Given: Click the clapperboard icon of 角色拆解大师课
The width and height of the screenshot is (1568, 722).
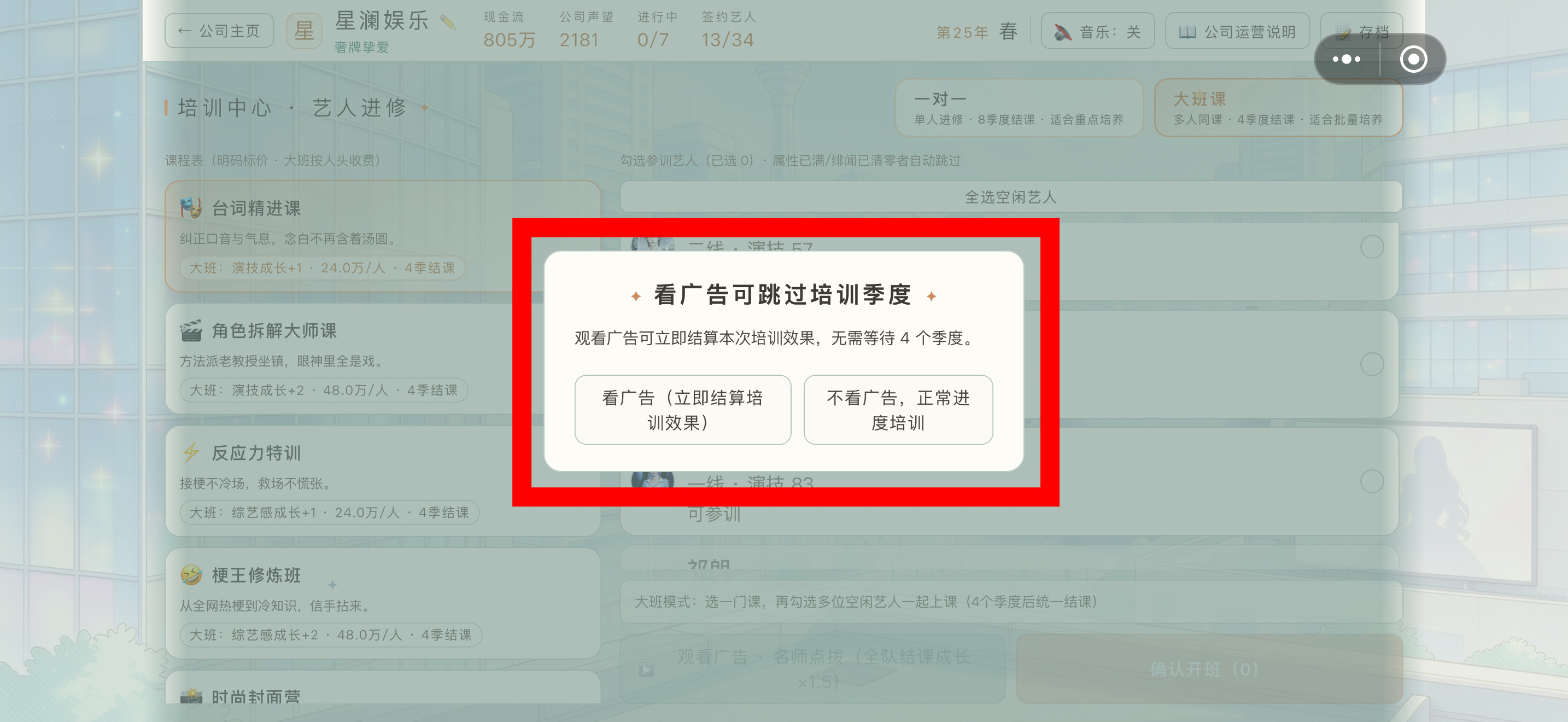Looking at the screenshot, I should point(191,330).
